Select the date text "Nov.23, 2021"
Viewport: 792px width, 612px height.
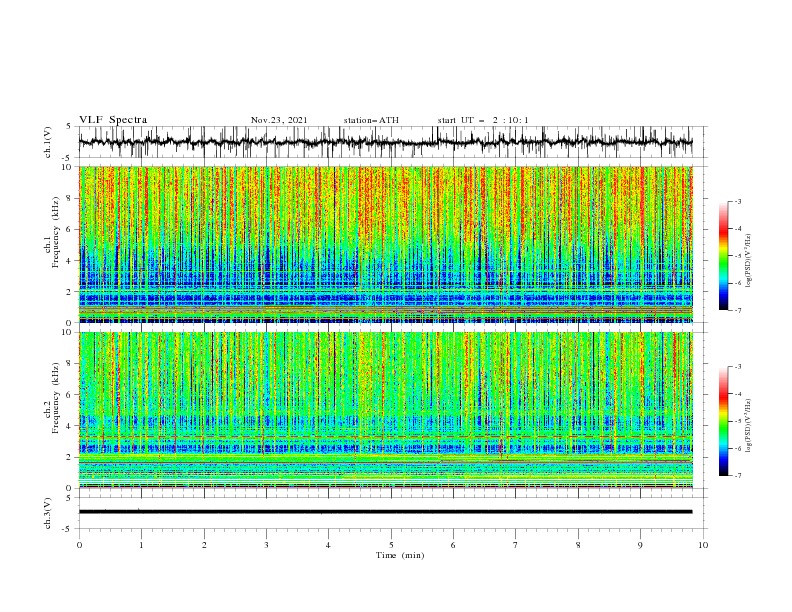tap(279, 120)
